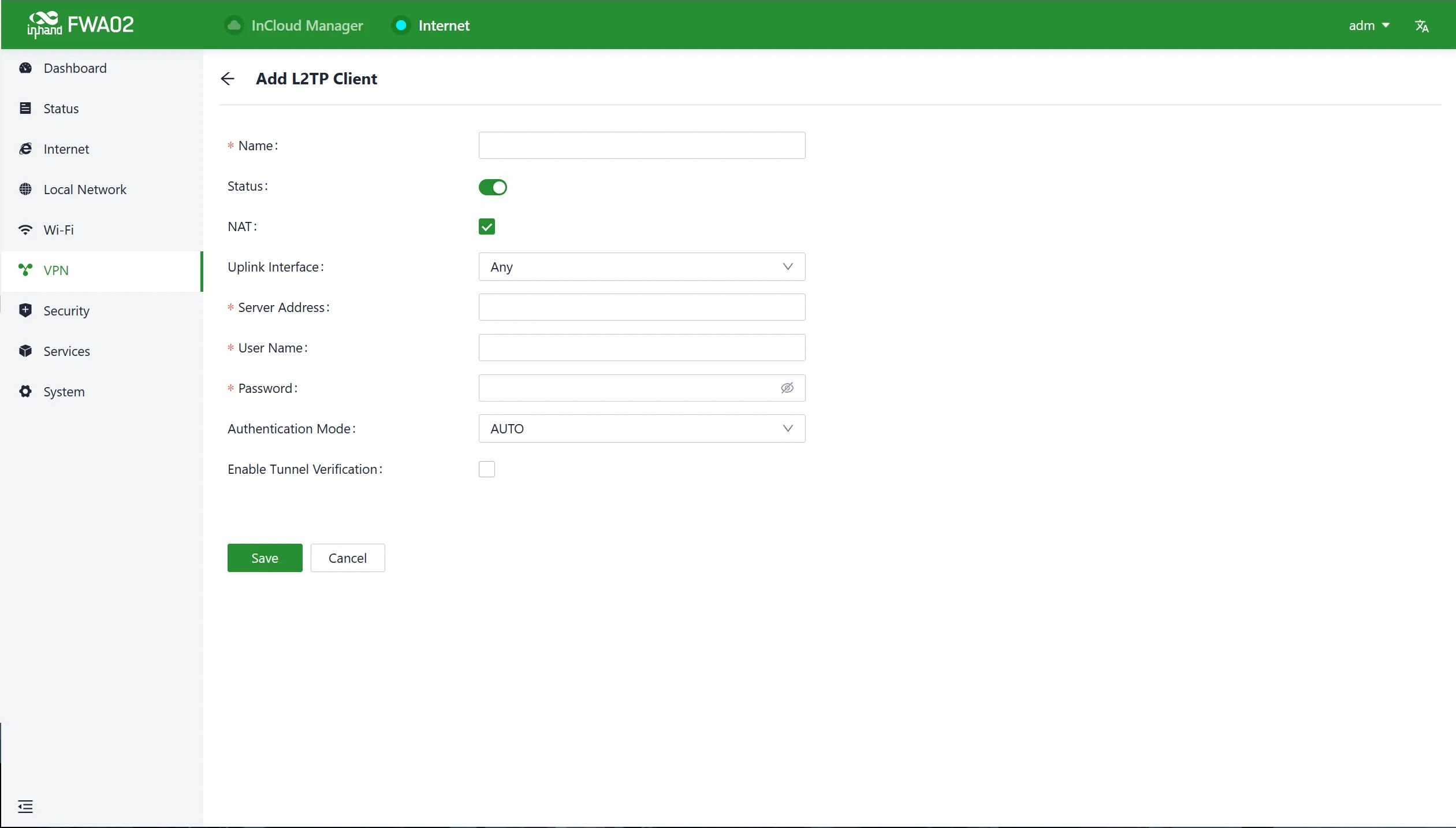Open the language translation icon

pyautogui.click(x=1421, y=26)
